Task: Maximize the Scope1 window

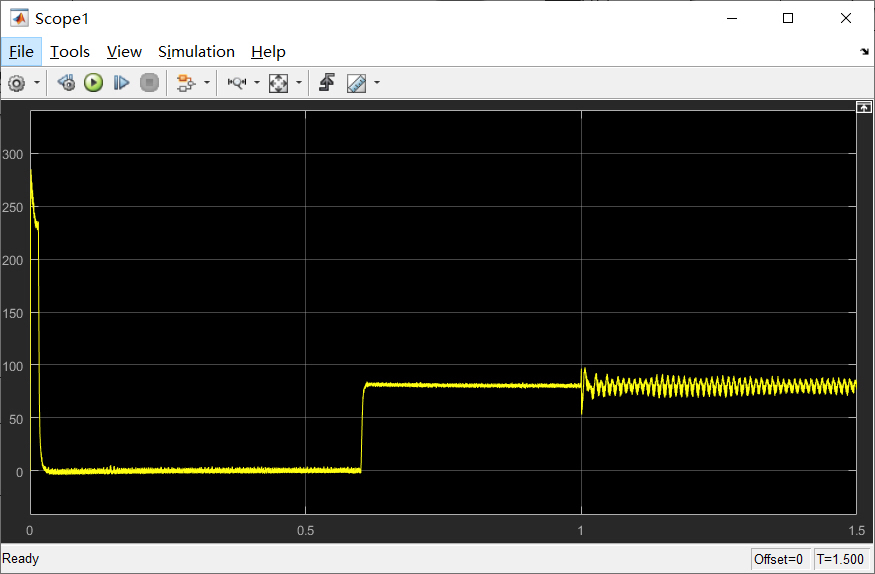Action: [x=788, y=18]
